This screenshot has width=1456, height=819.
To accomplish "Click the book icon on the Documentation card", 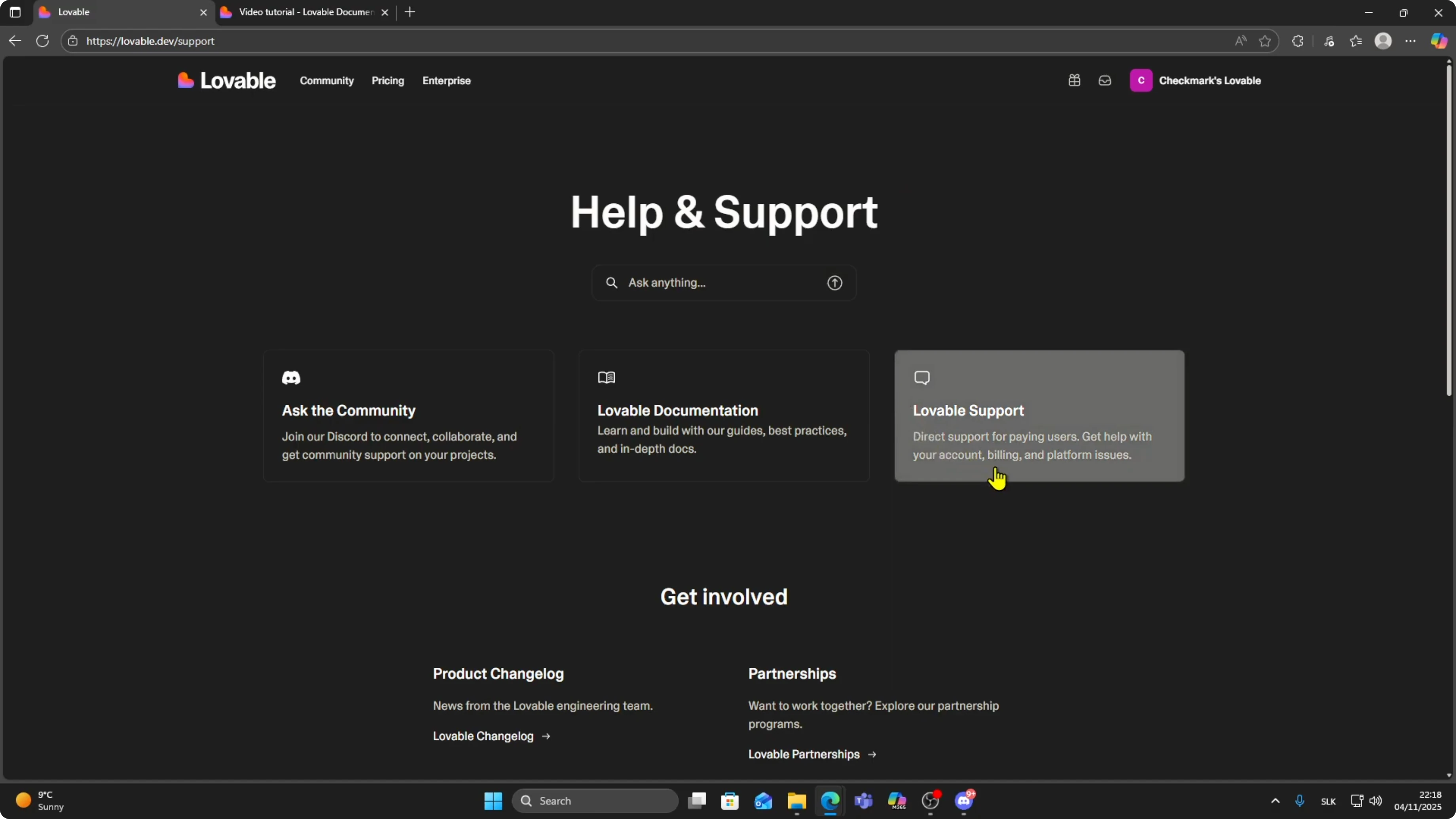I will (x=607, y=377).
